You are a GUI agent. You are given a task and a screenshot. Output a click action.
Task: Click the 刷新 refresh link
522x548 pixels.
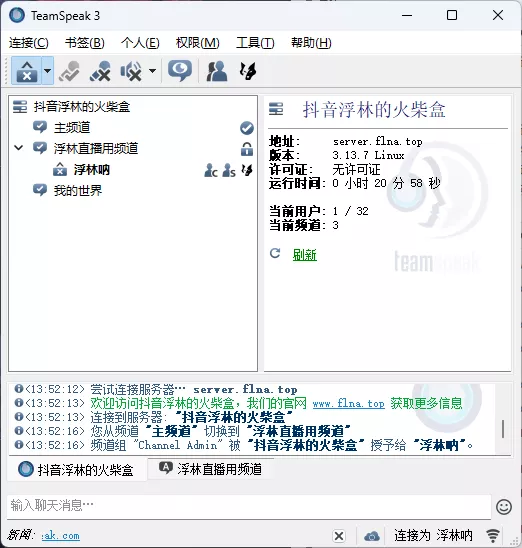tap(304, 255)
